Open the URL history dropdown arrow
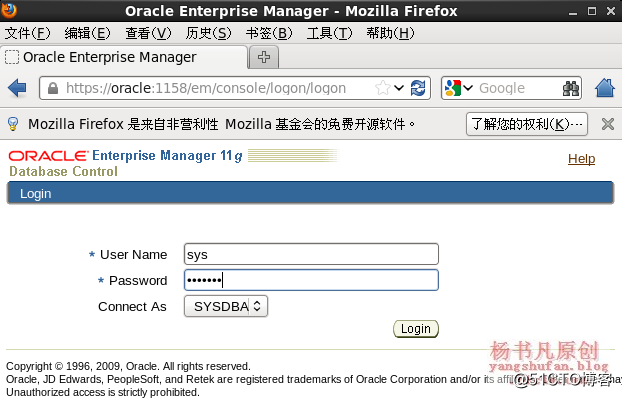The height and width of the screenshot is (398, 622). (399, 88)
